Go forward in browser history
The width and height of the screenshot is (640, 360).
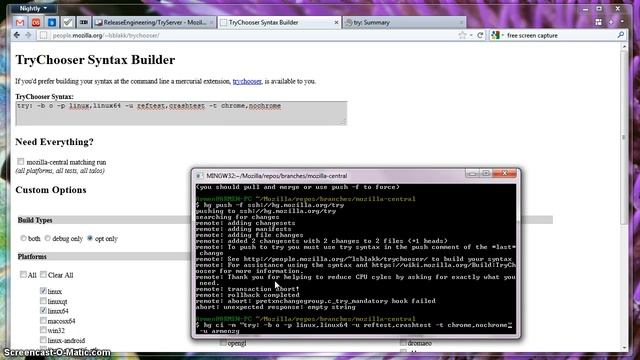pyautogui.click(x=28, y=36)
